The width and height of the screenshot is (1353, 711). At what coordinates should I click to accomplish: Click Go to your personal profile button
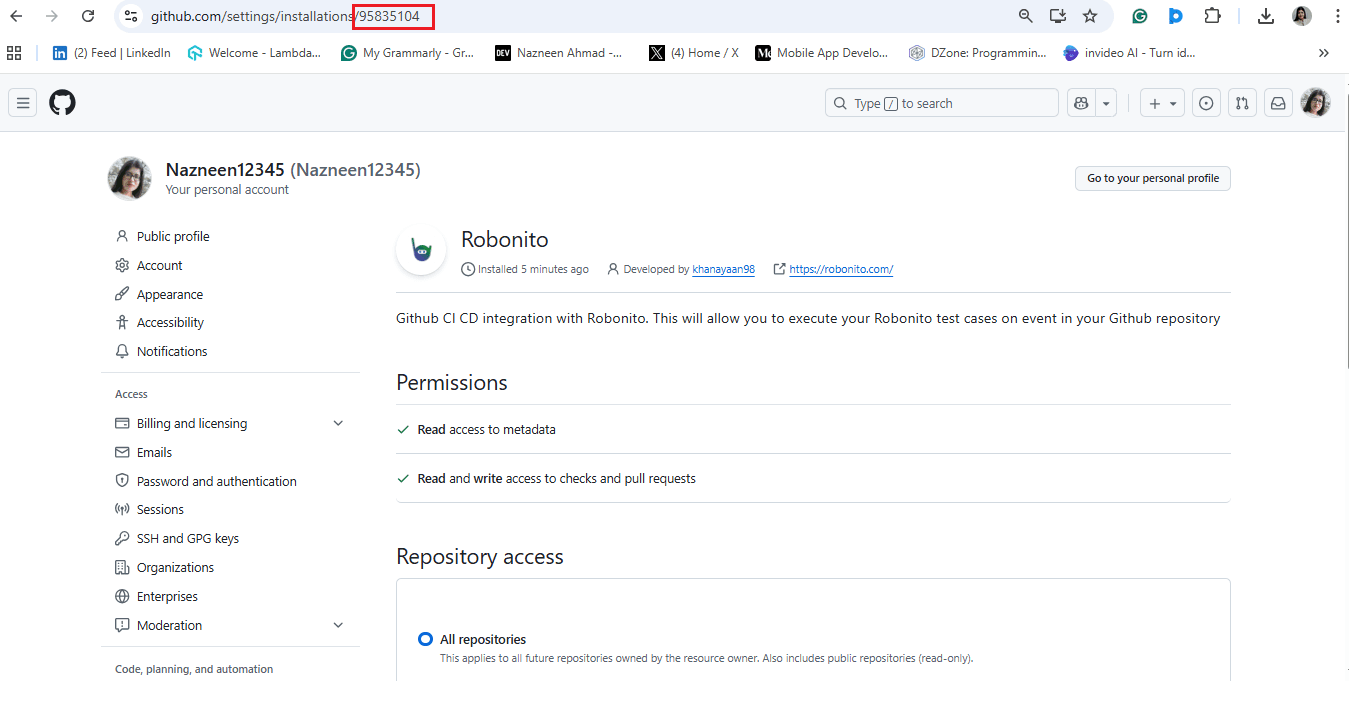point(1153,178)
